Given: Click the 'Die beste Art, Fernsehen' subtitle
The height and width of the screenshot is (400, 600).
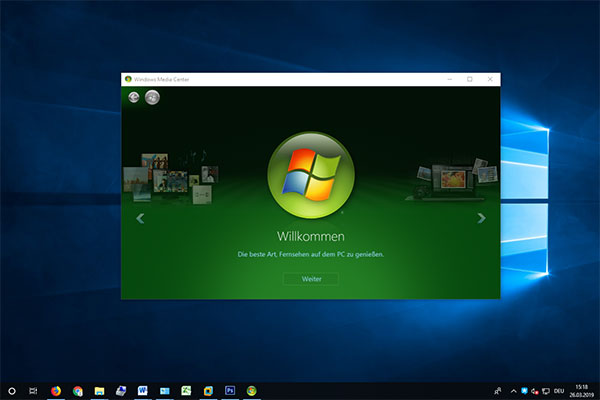Looking at the screenshot, I should (x=311, y=254).
